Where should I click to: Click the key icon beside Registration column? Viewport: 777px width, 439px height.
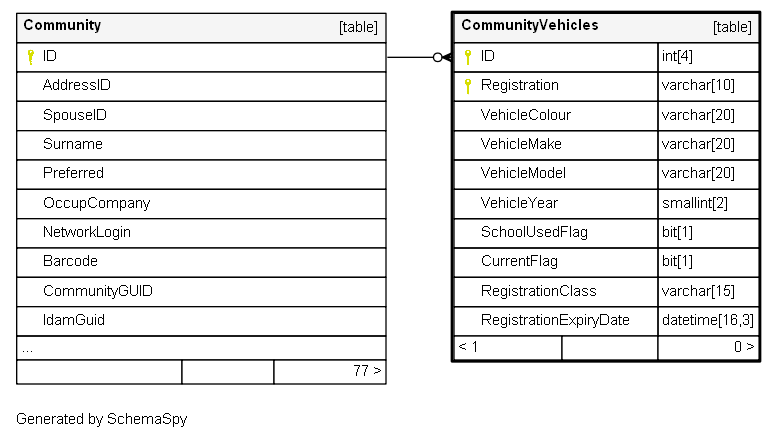coord(468,86)
